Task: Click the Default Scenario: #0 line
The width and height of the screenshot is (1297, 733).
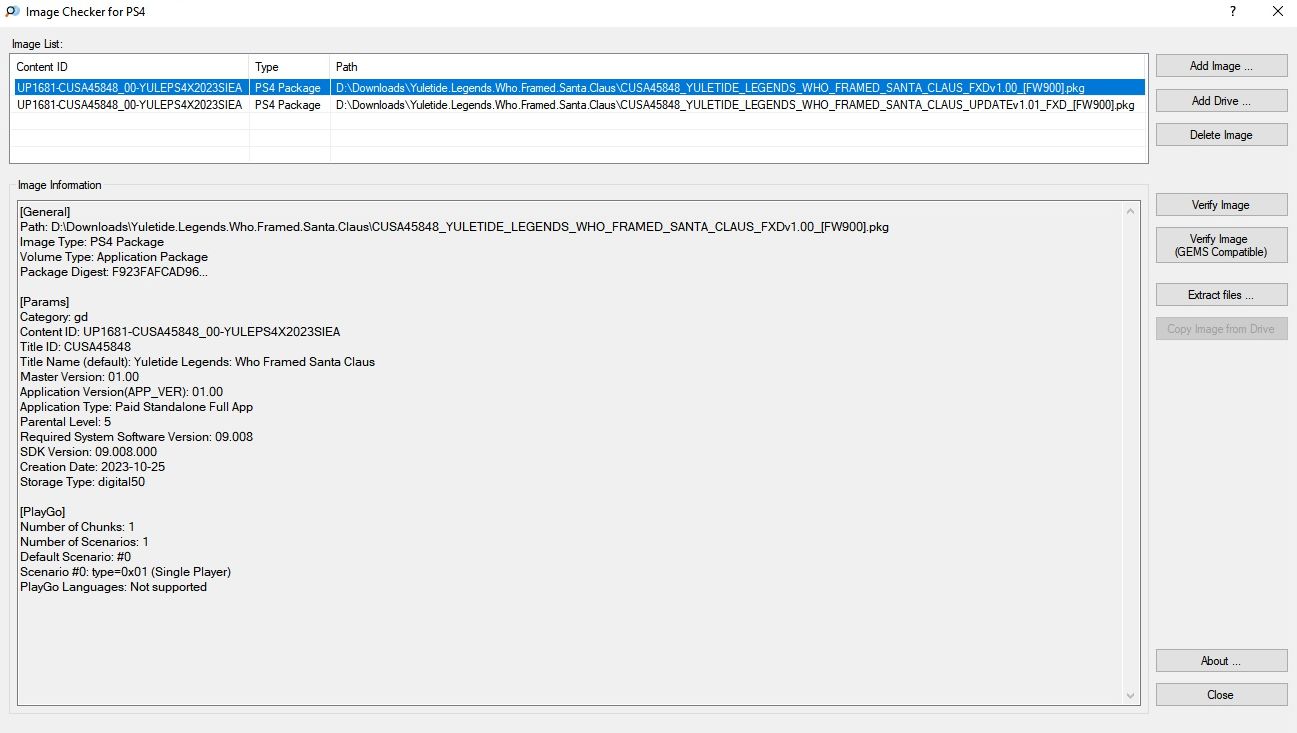Action: click(75, 557)
